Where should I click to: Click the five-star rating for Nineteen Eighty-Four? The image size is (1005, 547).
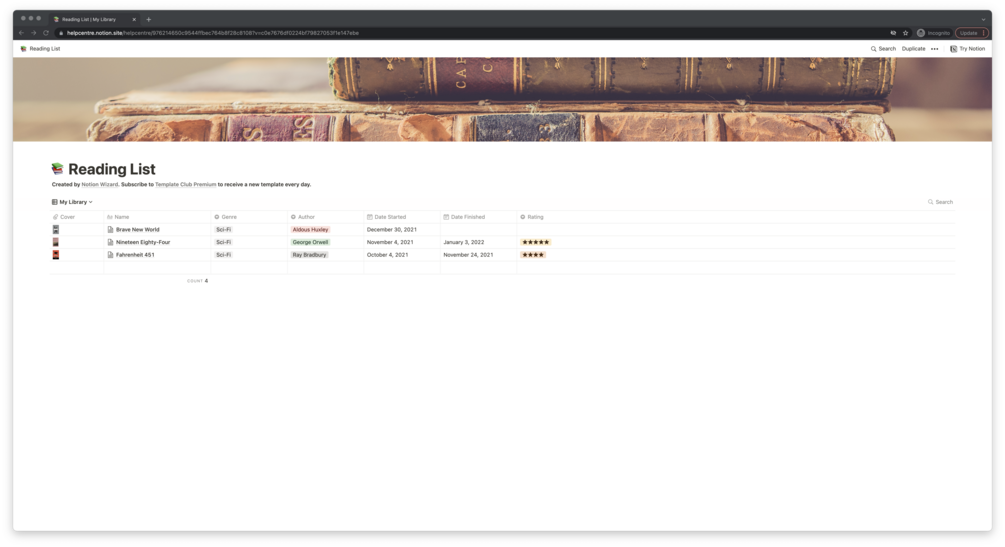click(x=536, y=242)
